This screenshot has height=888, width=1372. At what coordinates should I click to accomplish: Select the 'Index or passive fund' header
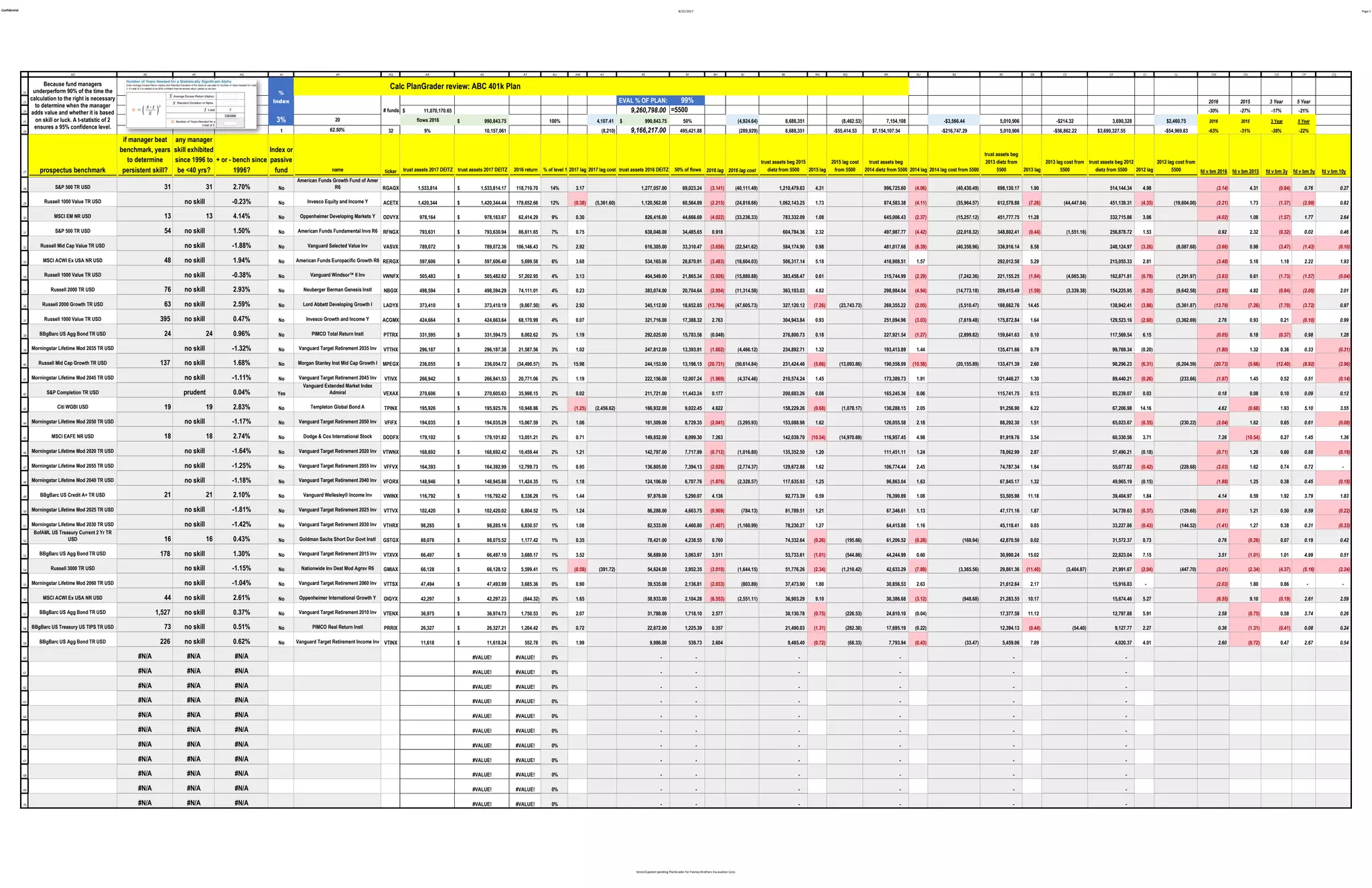tap(281, 160)
